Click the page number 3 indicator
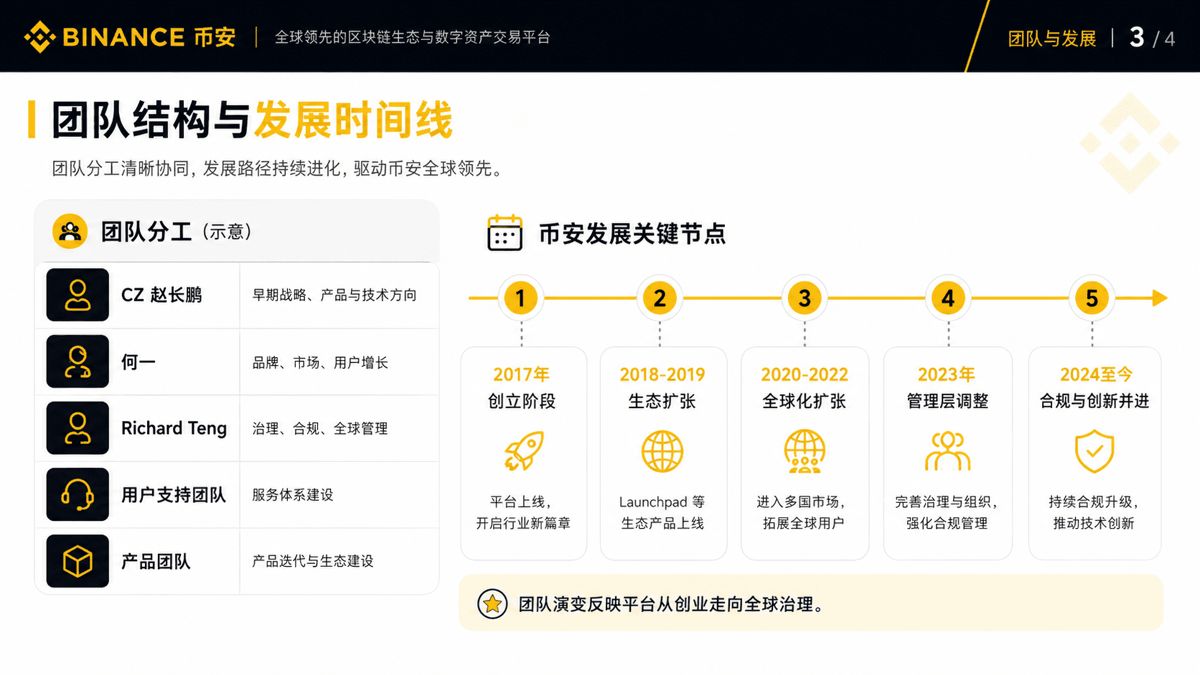The width and height of the screenshot is (1200, 675). pos(1137,37)
